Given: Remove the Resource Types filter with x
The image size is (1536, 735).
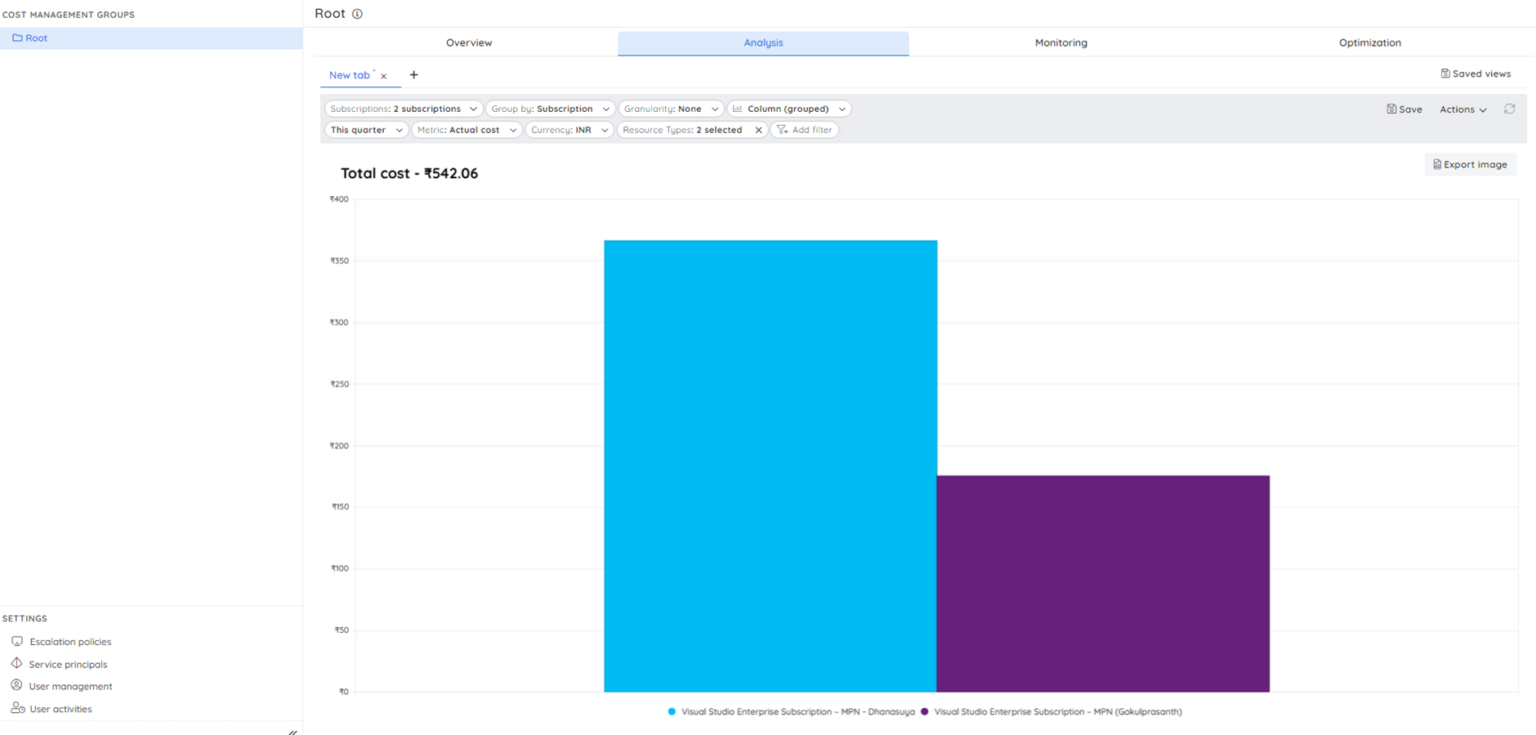Looking at the screenshot, I should coord(758,130).
